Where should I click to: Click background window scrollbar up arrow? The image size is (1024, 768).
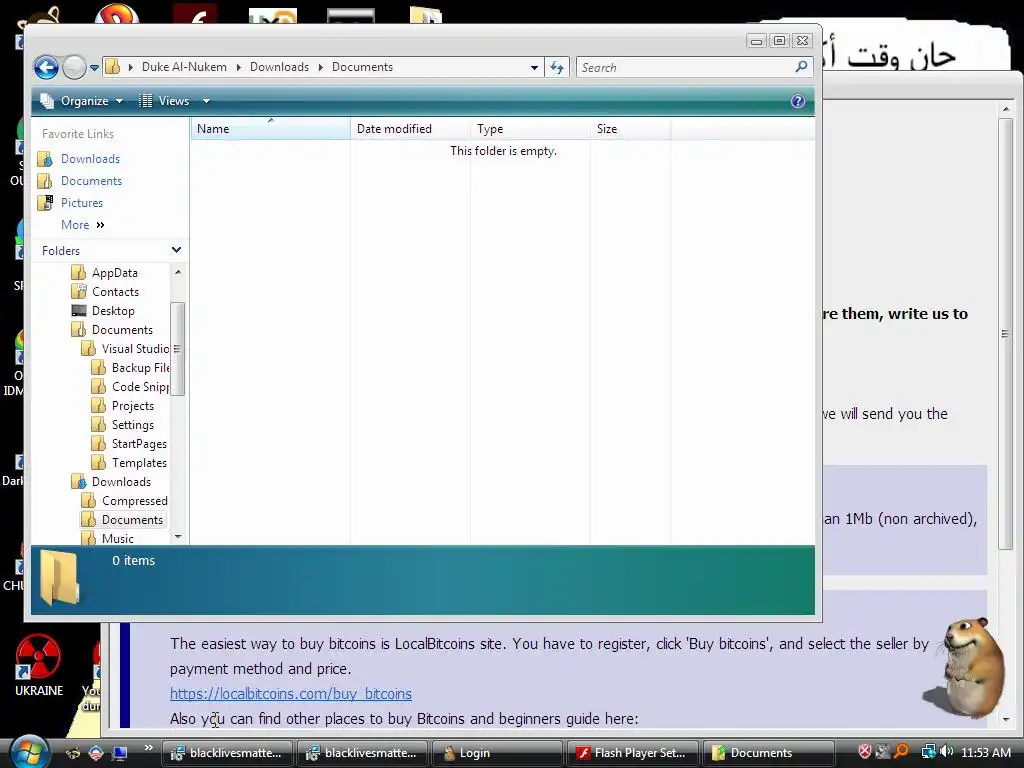tap(1006, 109)
